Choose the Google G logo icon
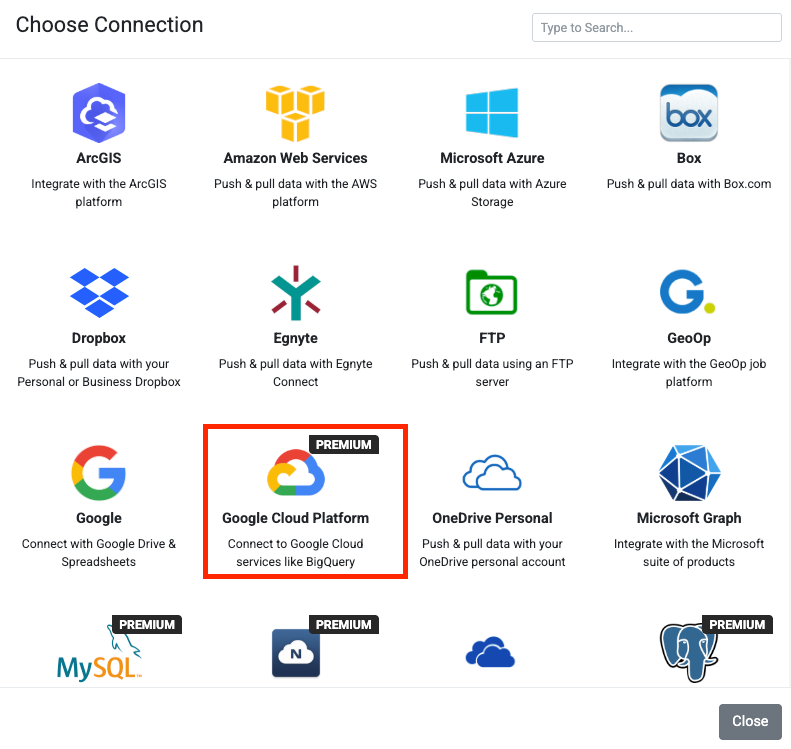 [99, 473]
